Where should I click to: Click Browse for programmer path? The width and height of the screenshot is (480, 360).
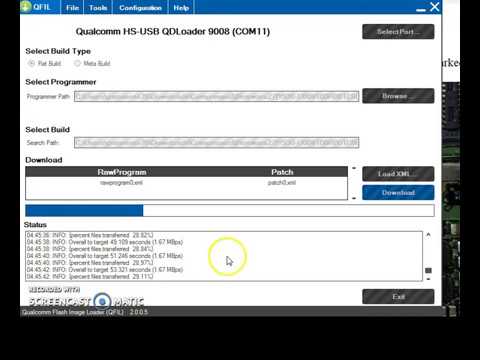coord(398,96)
